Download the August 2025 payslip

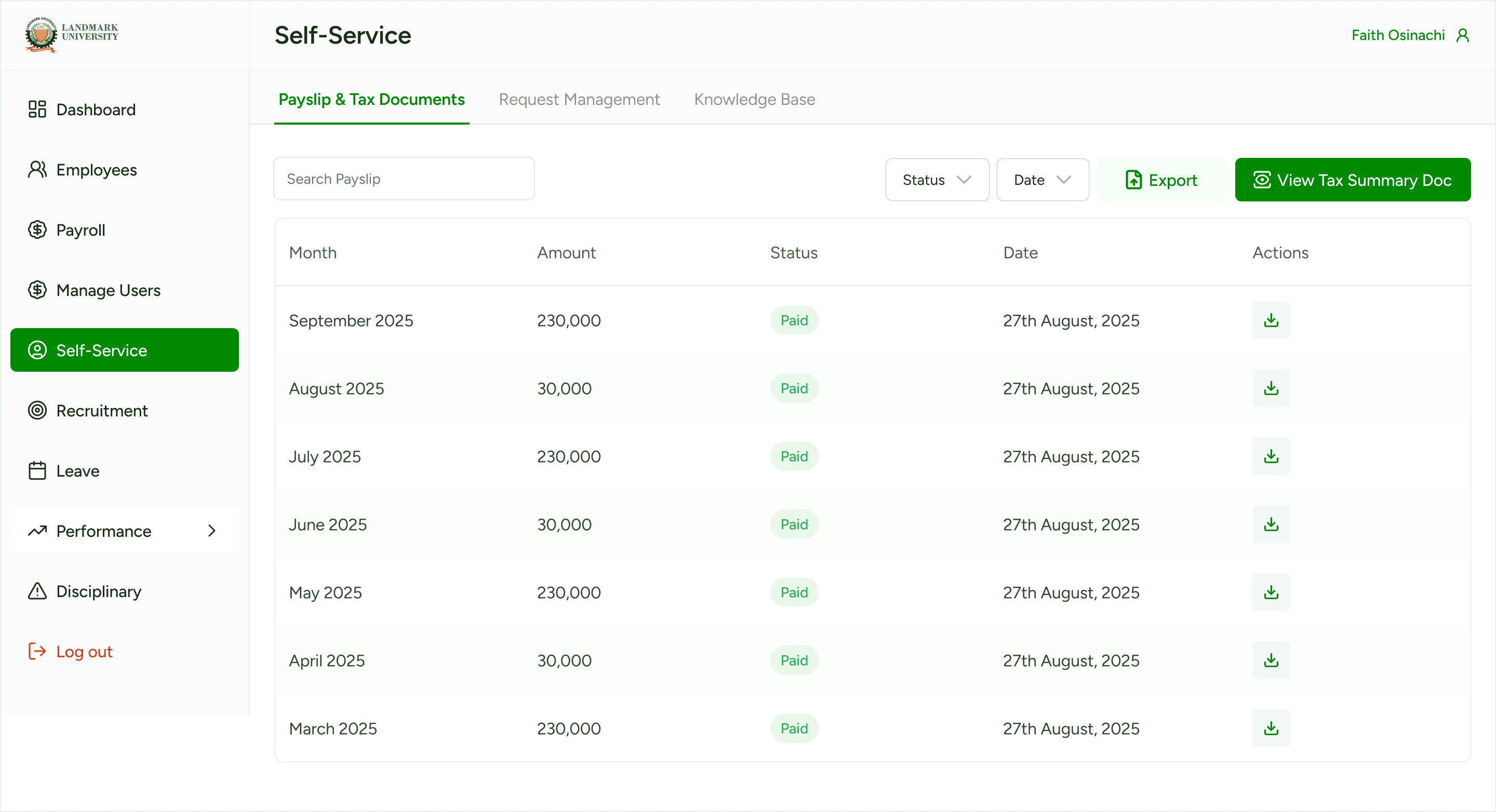(1271, 388)
